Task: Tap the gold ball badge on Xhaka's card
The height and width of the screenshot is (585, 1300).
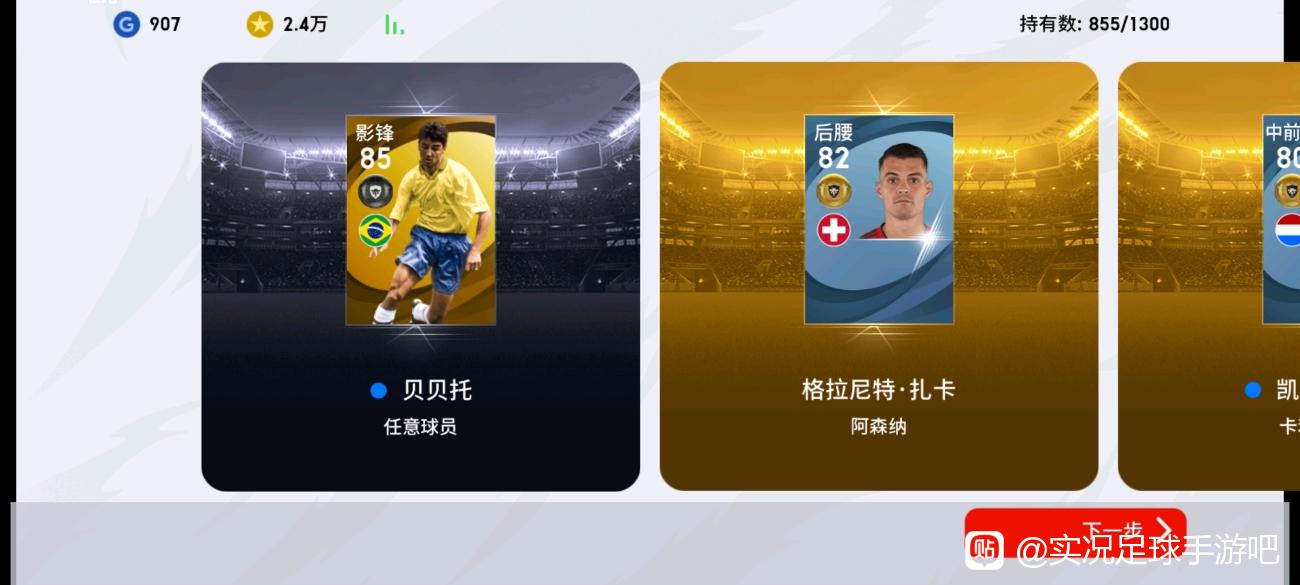Action: (x=833, y=189)
